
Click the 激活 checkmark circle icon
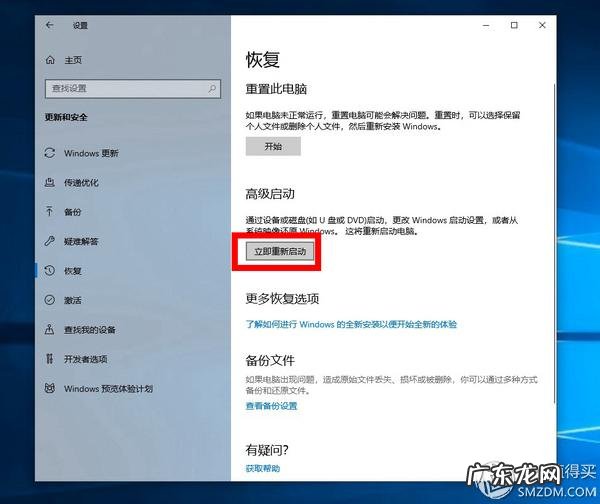tap(50, 300)
